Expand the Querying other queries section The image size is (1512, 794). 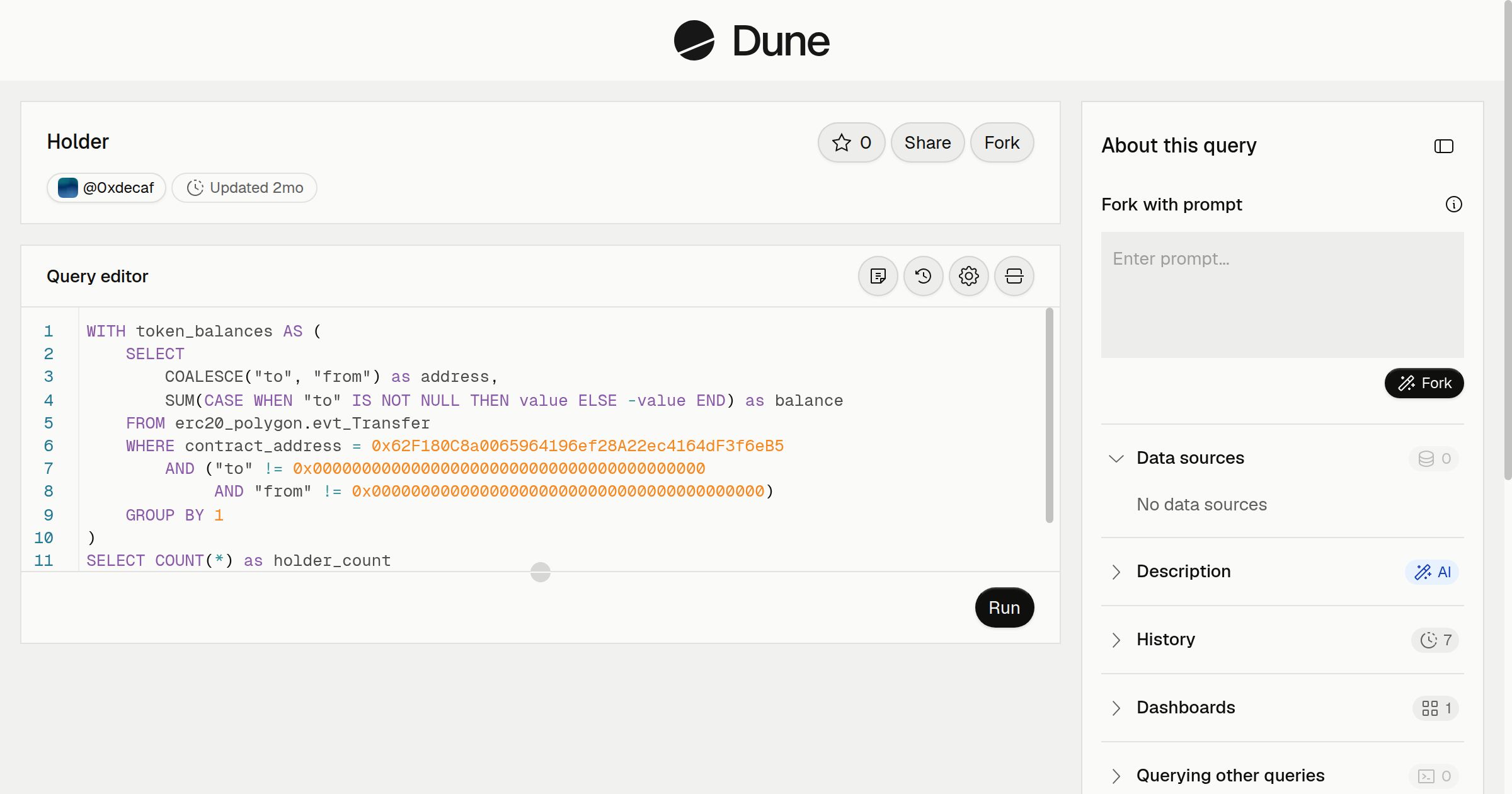tap(1116, 776)
